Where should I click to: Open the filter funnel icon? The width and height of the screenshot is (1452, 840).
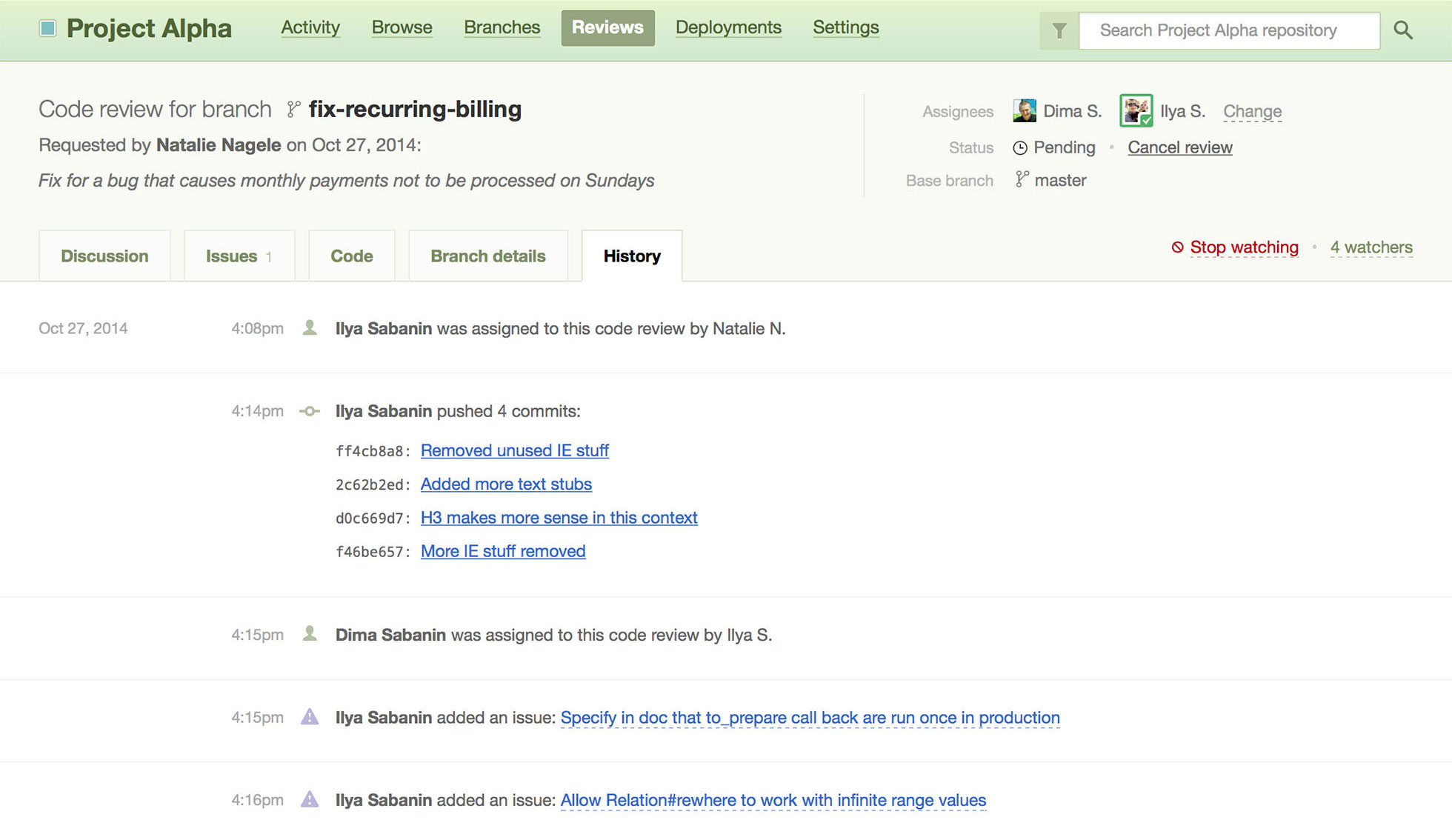tap(1059, 30)
